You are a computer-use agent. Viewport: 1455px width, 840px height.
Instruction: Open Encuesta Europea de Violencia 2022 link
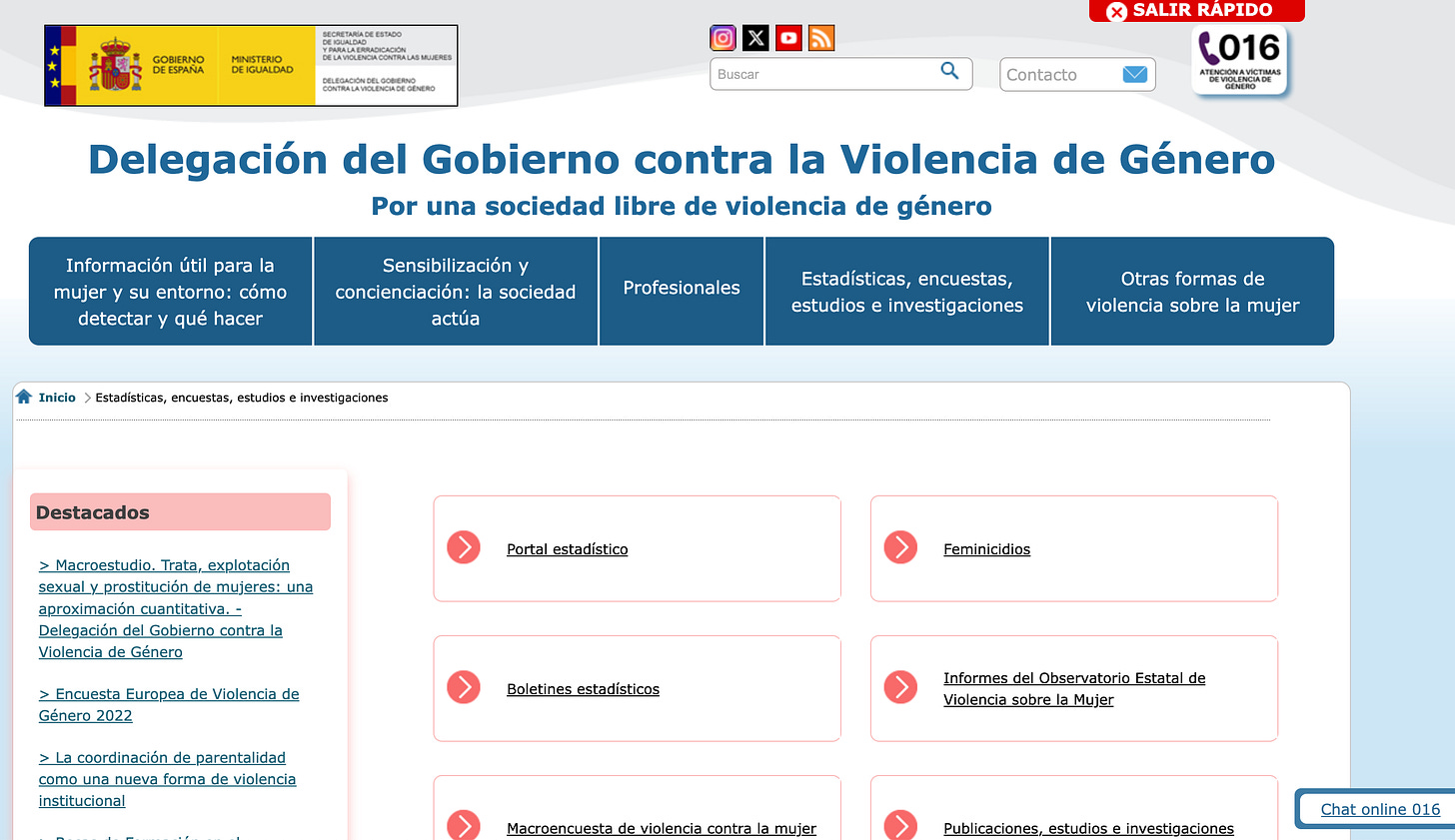[x=169, y=705]
